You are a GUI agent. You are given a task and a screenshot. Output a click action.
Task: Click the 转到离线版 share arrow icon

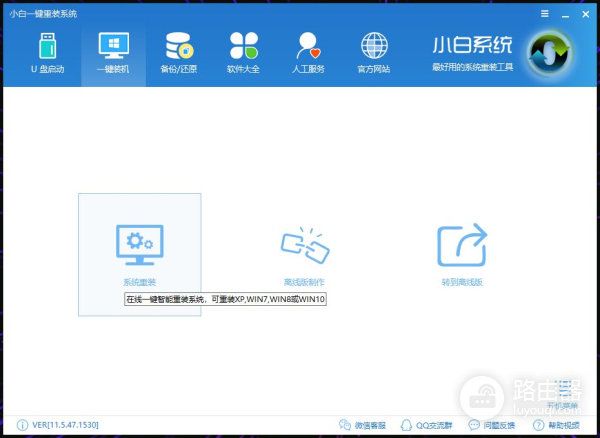(462, 245)
